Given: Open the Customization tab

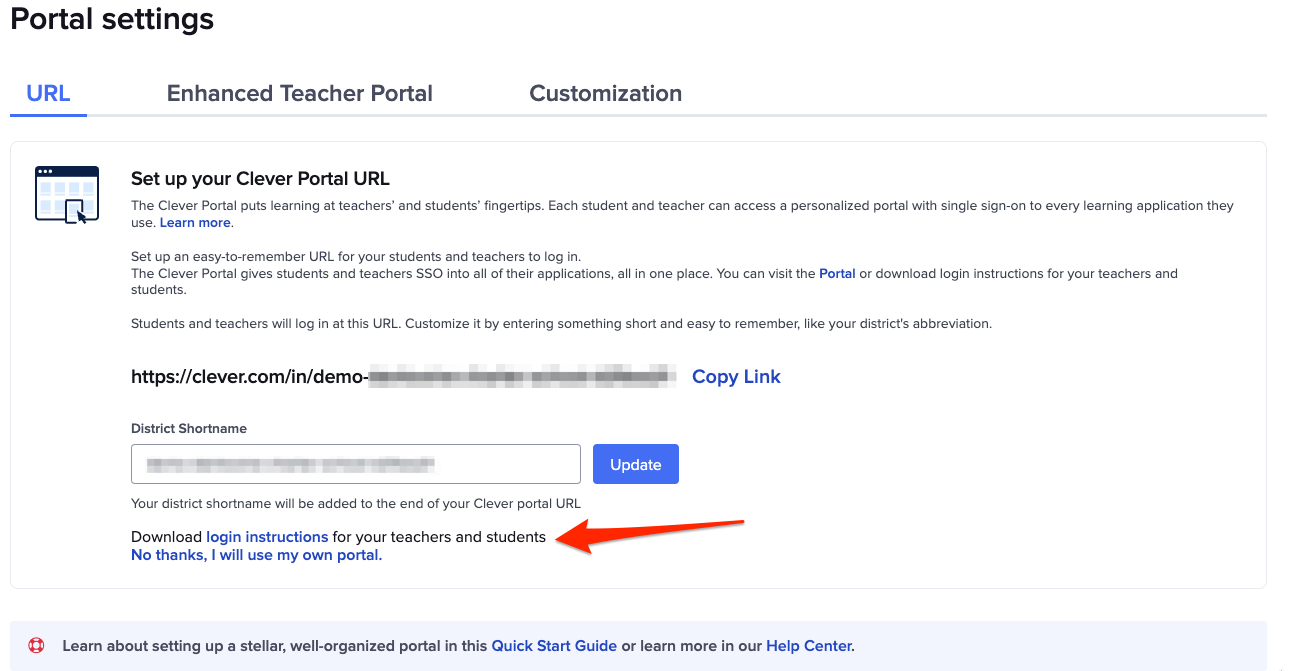Looking at the screenshot, I should pos(605,93).
